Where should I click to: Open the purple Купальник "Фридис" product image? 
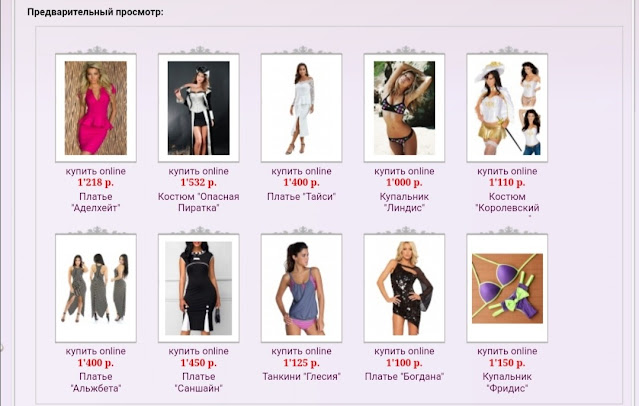tap(507, 288)
